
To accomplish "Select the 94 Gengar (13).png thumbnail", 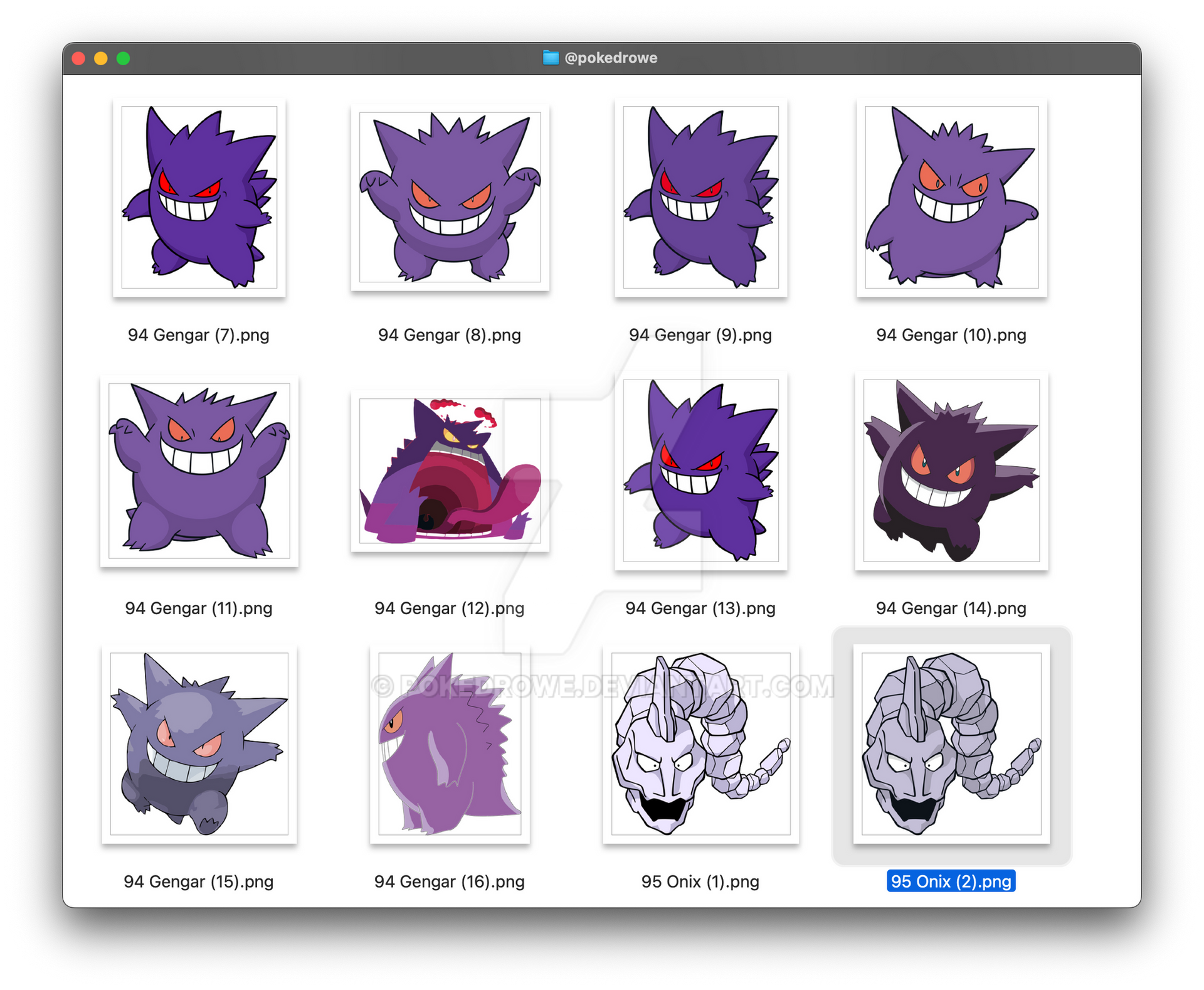I will click(700, 471).
